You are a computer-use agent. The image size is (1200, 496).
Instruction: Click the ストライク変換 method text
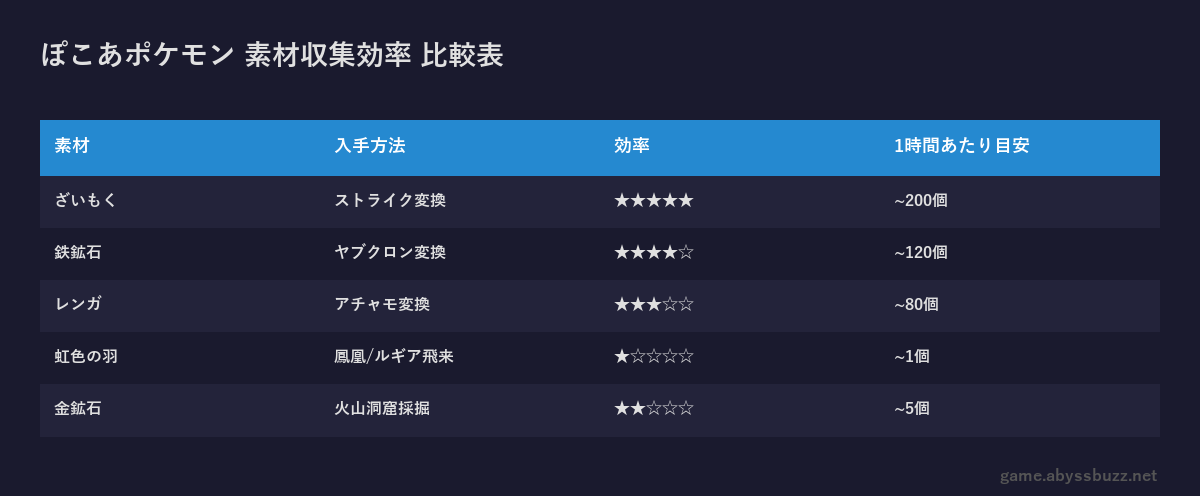tap(390, 200)
